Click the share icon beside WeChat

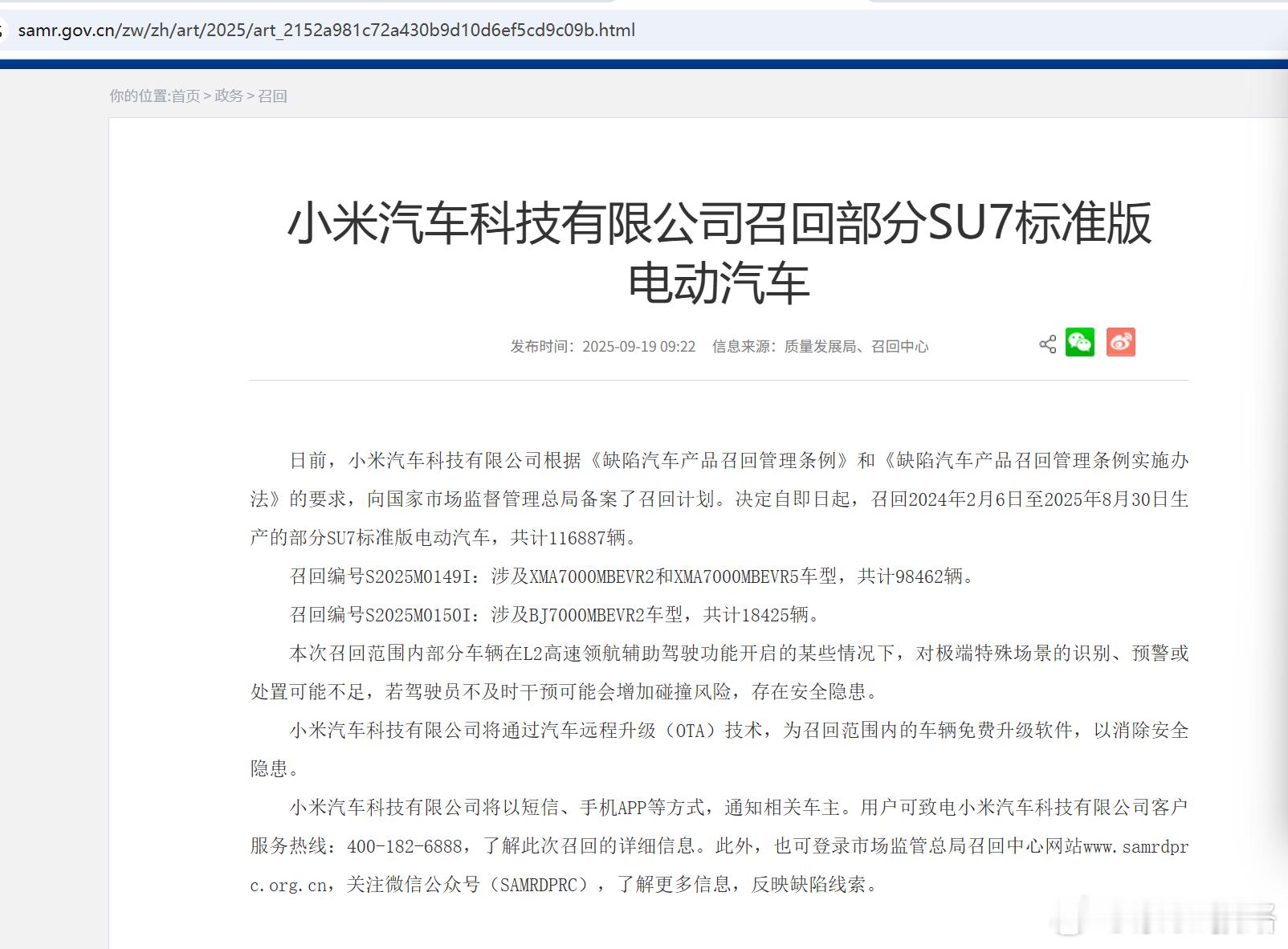1047,344
